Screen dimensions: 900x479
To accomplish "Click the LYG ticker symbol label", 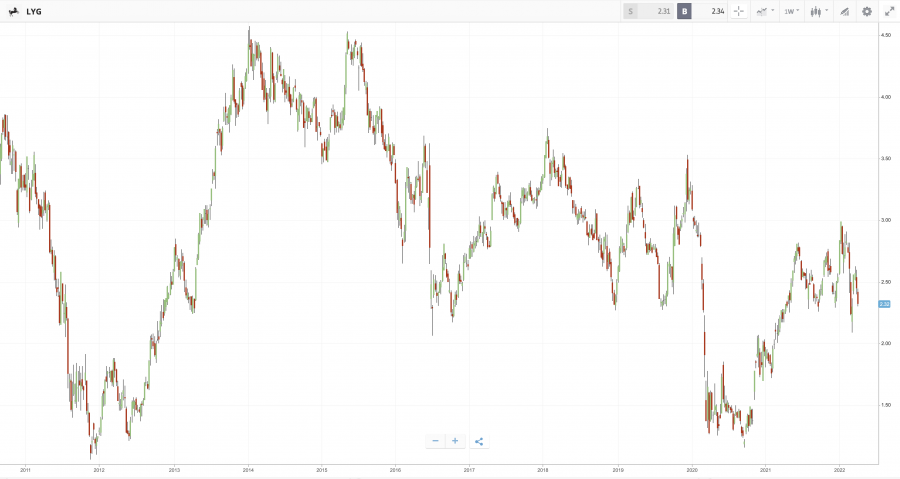I will [33, 11].
